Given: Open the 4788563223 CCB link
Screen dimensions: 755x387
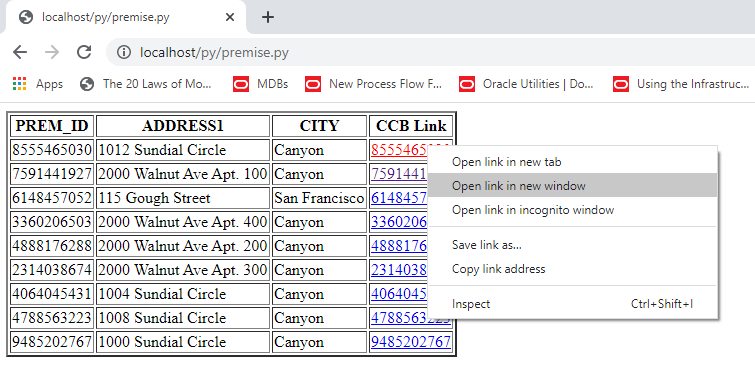Looking at the screenshot, I should tap(399, 318).
